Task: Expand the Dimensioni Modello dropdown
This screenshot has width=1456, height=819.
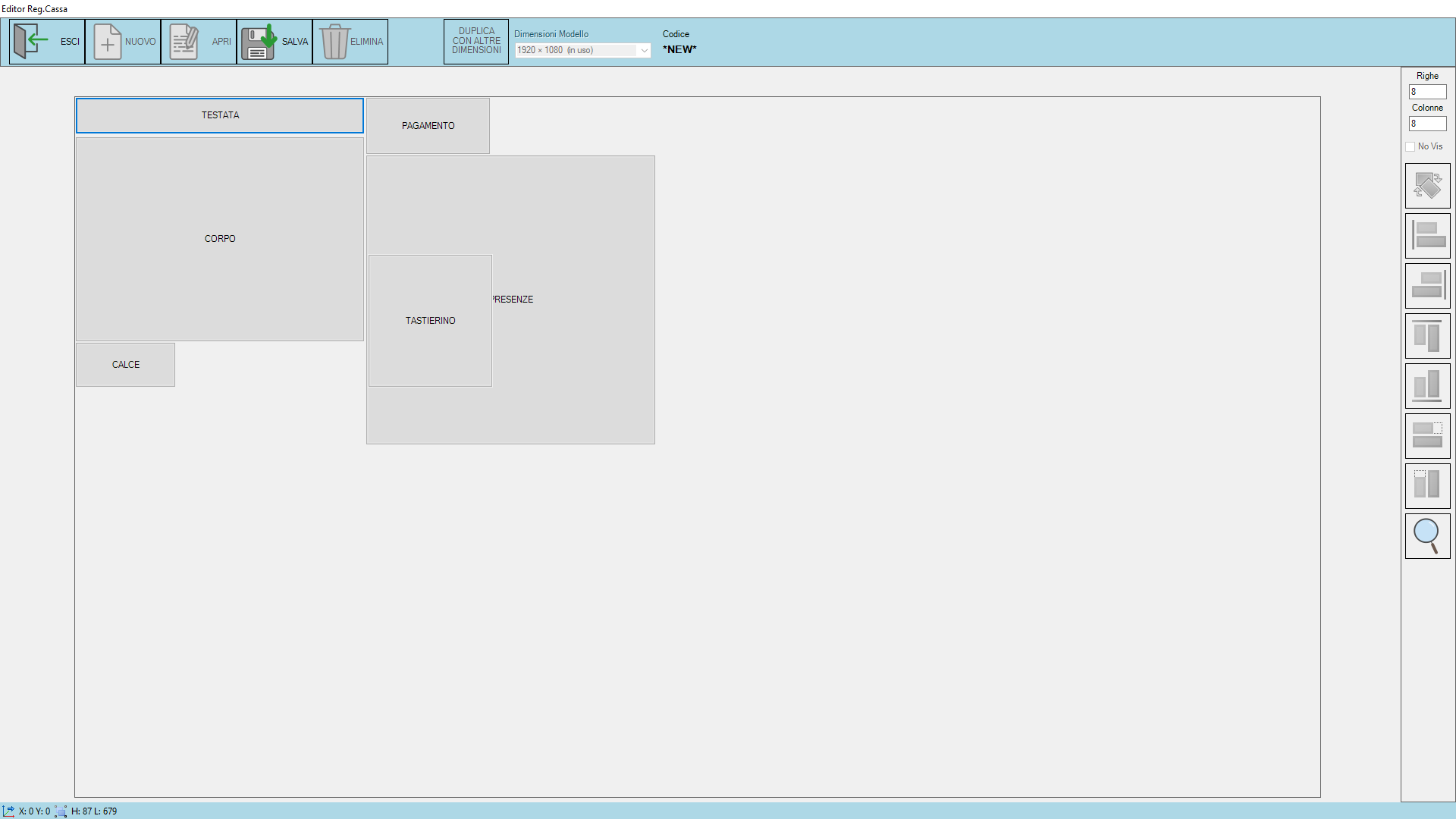Action: (644, 50)
